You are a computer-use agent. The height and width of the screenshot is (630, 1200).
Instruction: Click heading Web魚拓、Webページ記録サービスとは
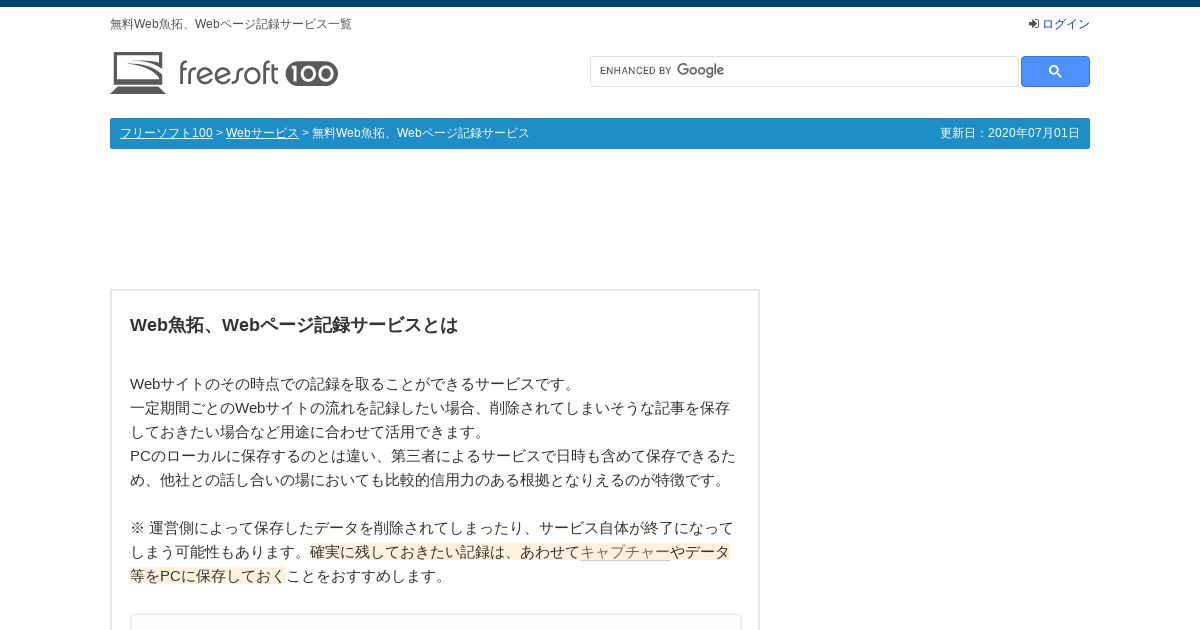pos(294,325)
